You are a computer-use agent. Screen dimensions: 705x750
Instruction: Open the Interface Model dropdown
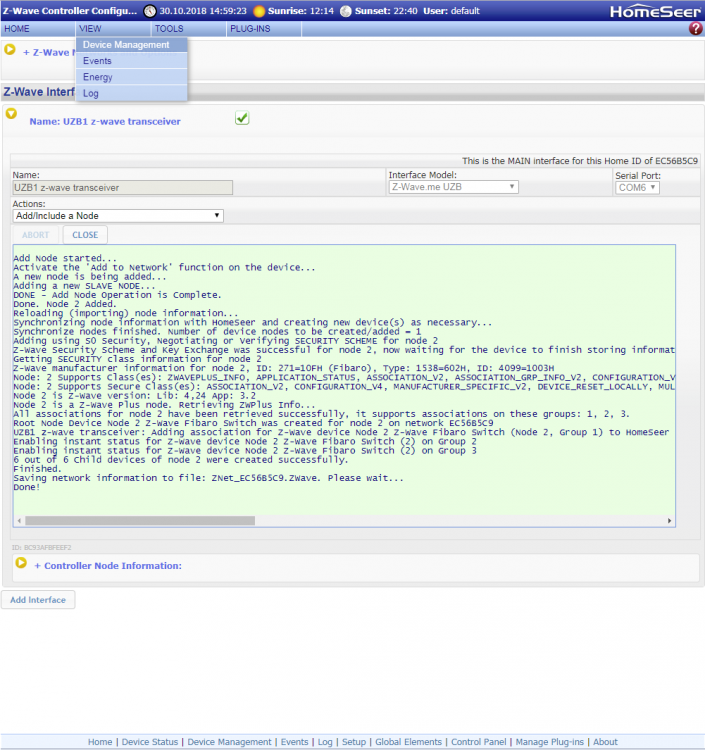pyautogui.click(x=453, y=187)
